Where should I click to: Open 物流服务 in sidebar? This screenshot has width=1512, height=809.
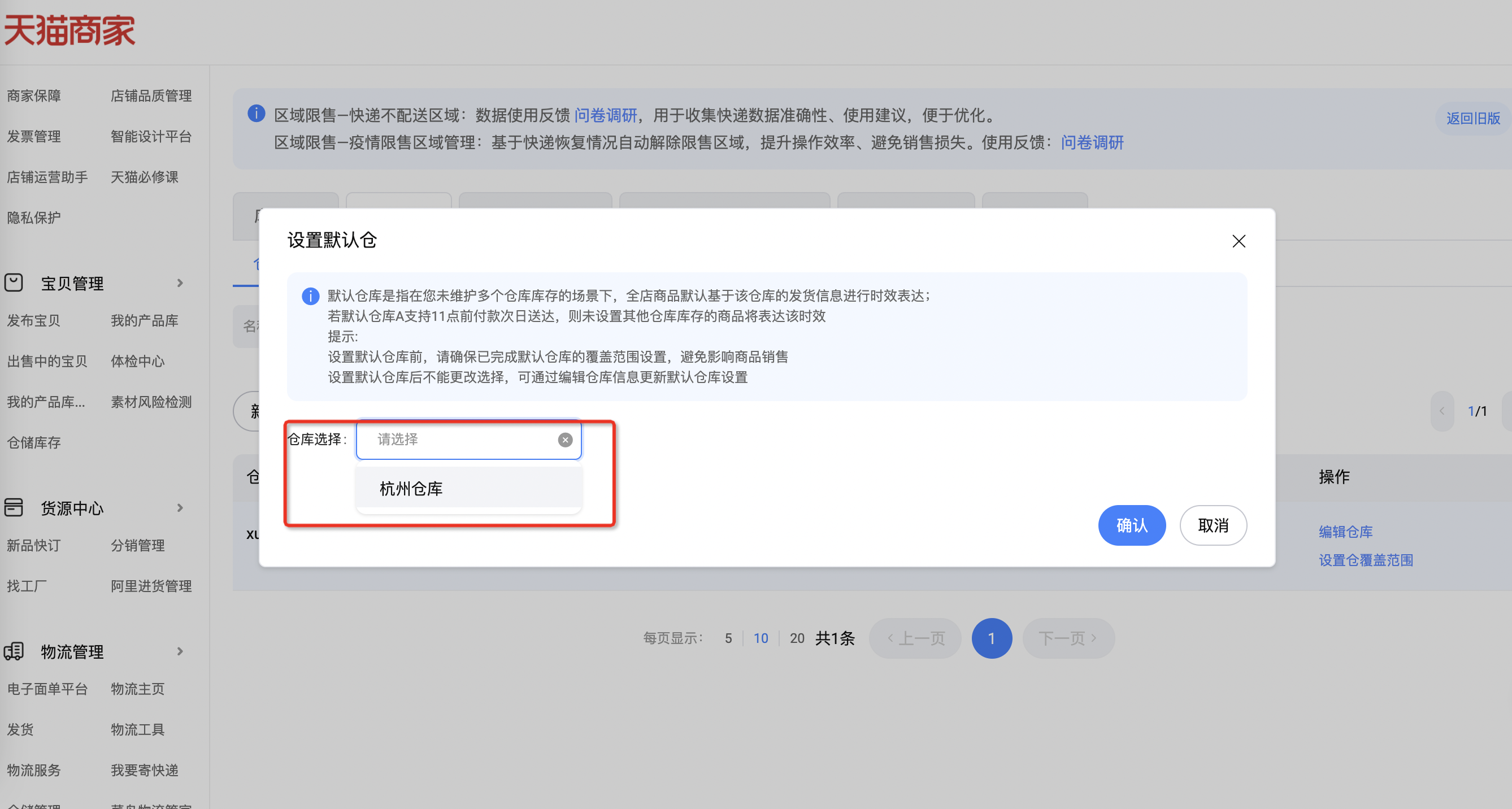33,769
